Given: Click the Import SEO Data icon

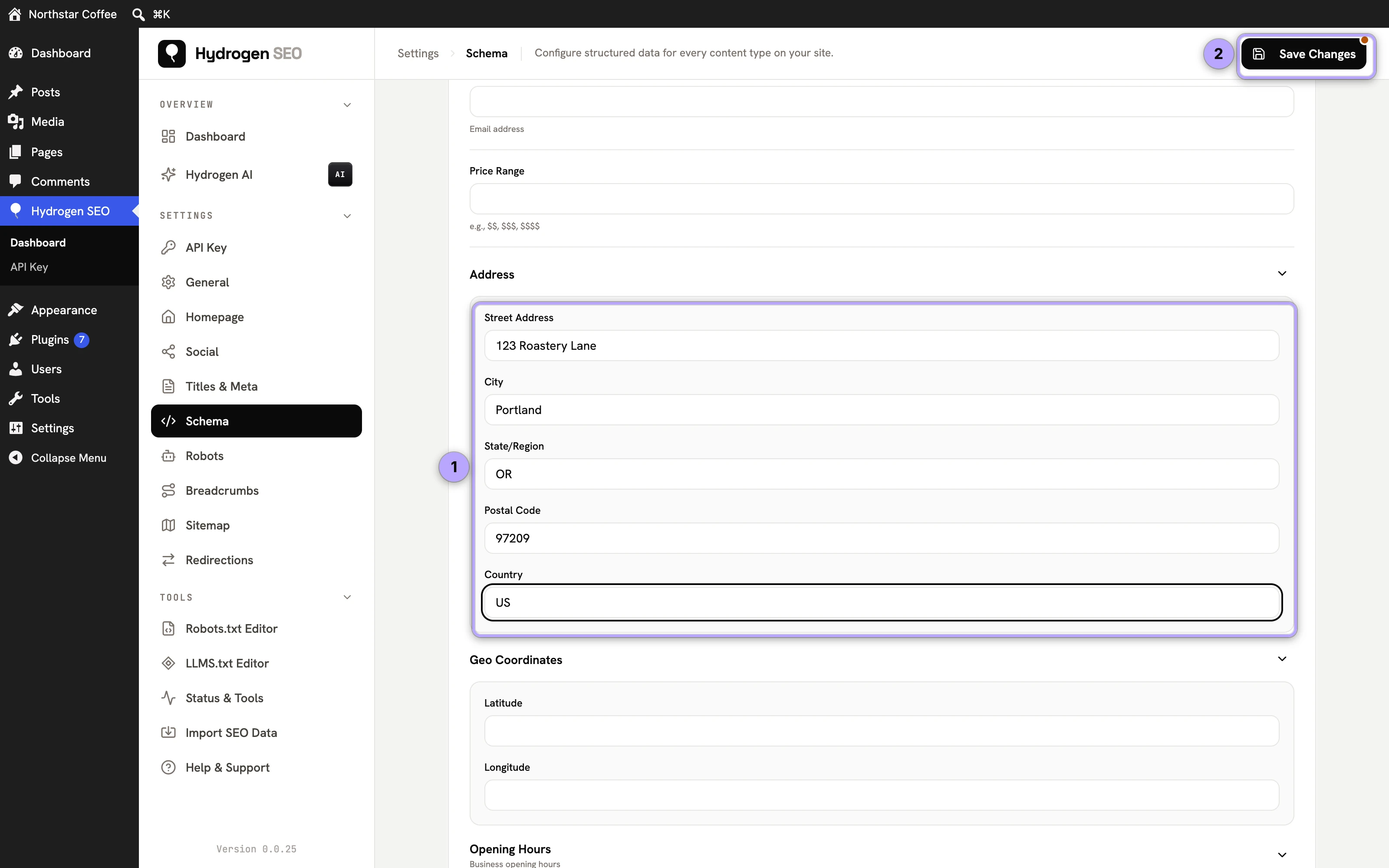Looking at the screenshot, I should pyautogui.click(x=168, y=733).
